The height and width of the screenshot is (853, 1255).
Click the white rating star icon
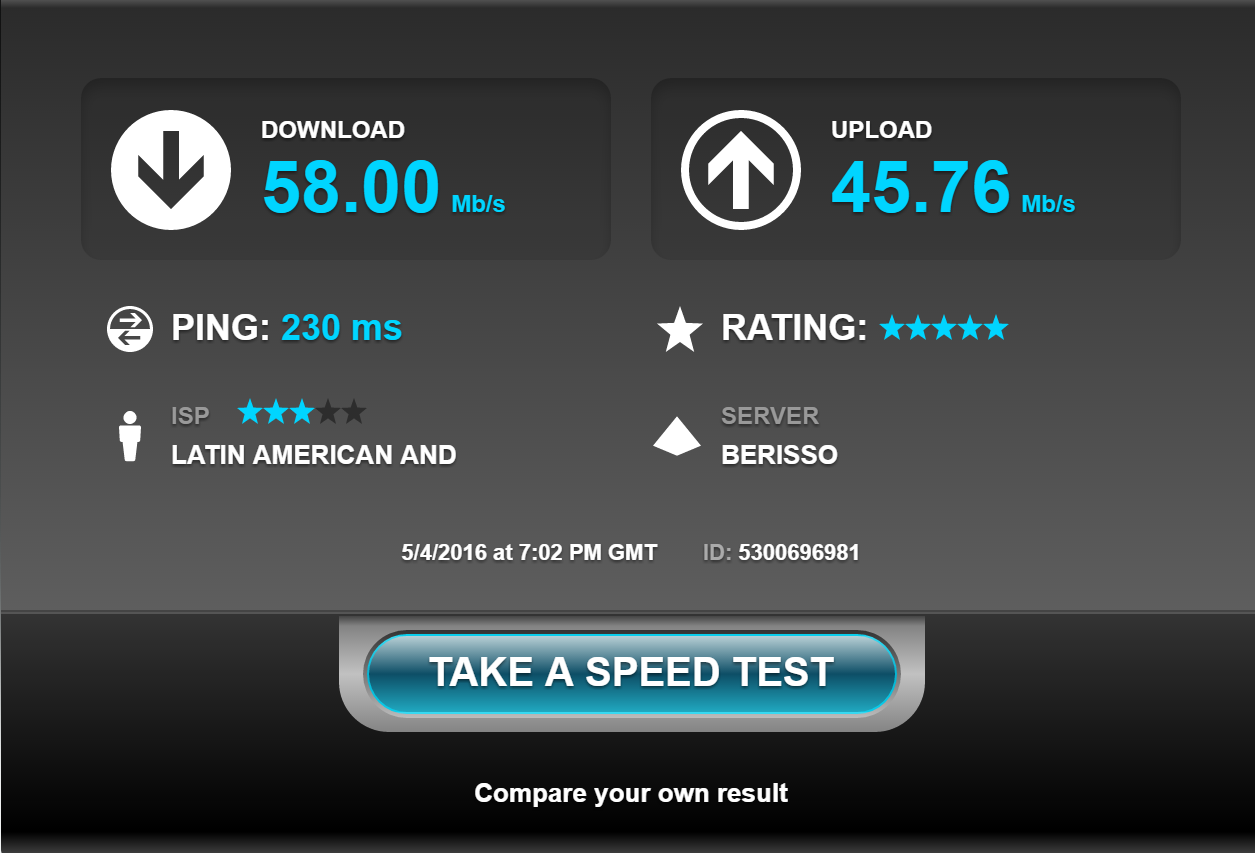tap(680, 330)
